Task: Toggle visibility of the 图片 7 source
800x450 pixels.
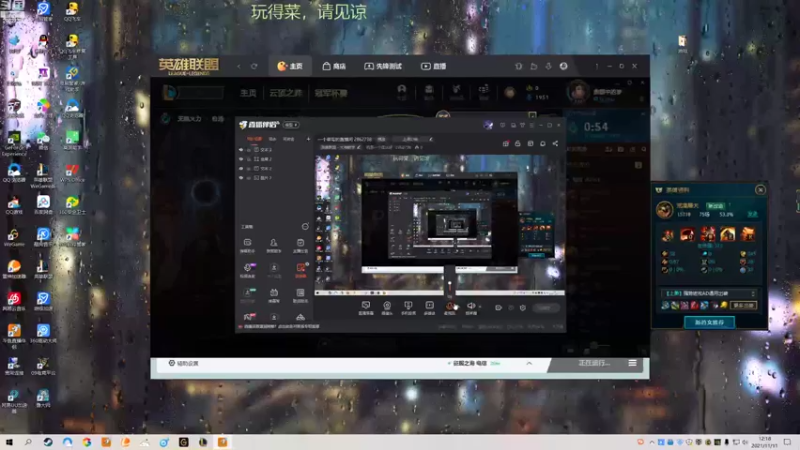Action: (x=241, y=178)
